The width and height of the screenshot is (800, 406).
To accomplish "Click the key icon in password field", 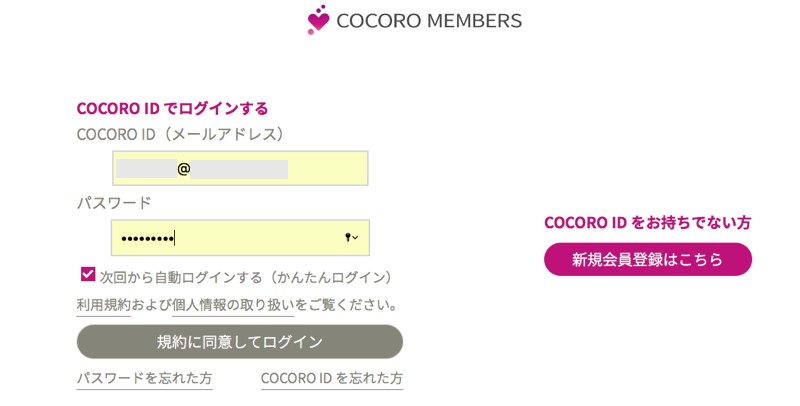I will 348,238.
